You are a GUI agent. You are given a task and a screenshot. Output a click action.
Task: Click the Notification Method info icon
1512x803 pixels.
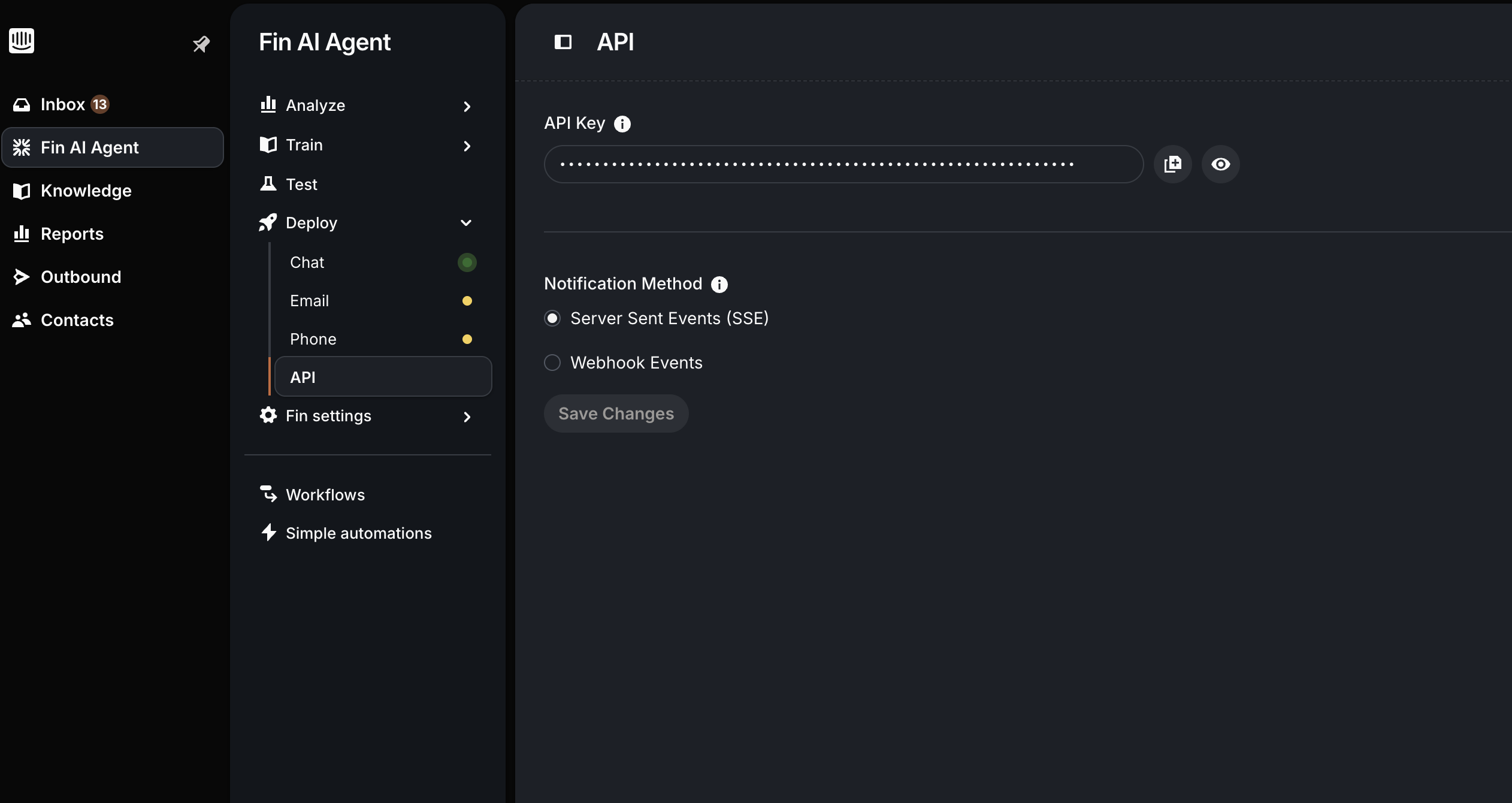click(719, 285)
